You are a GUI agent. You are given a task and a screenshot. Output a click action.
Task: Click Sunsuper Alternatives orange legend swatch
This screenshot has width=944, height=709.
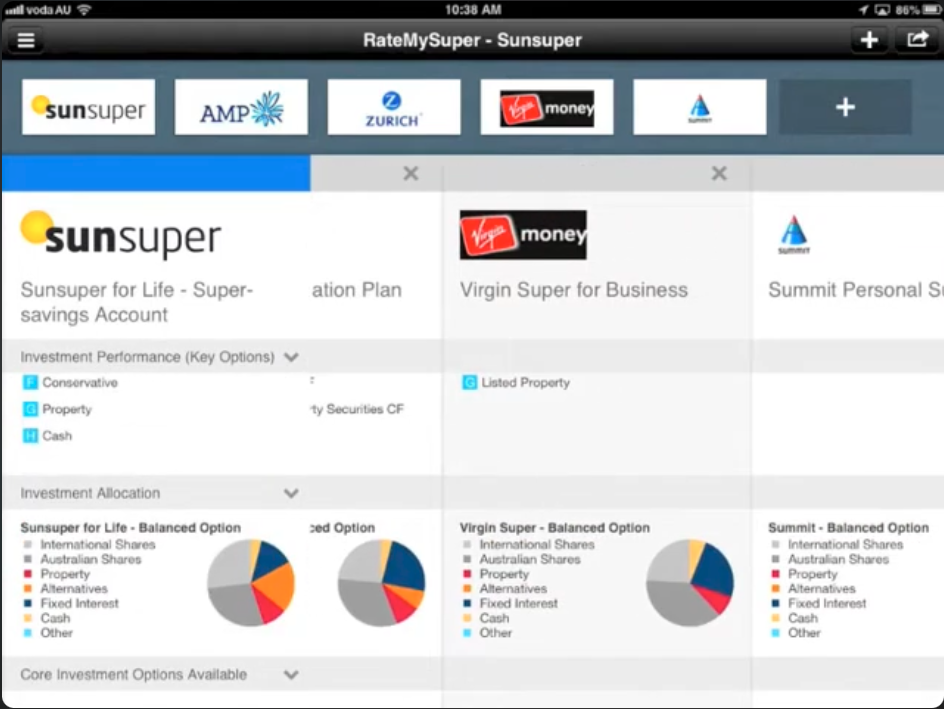click(x=28, y=589)
